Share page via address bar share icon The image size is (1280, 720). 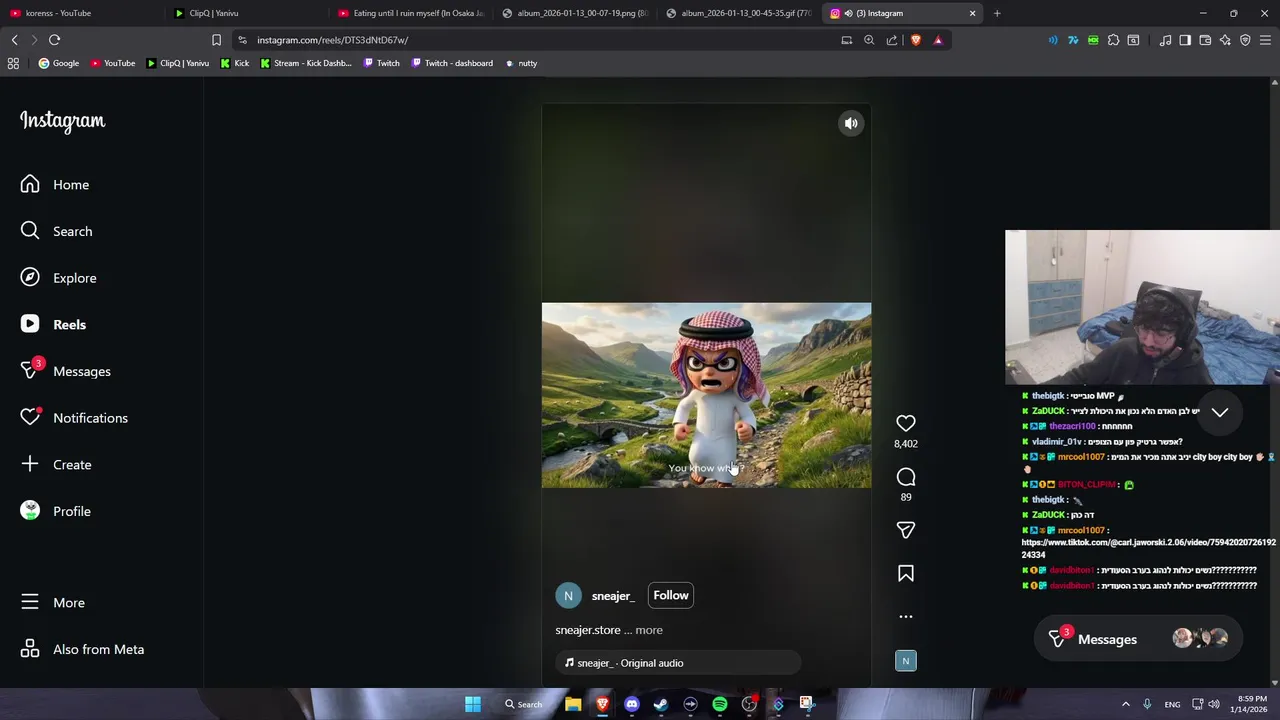[x=892, y=40]
